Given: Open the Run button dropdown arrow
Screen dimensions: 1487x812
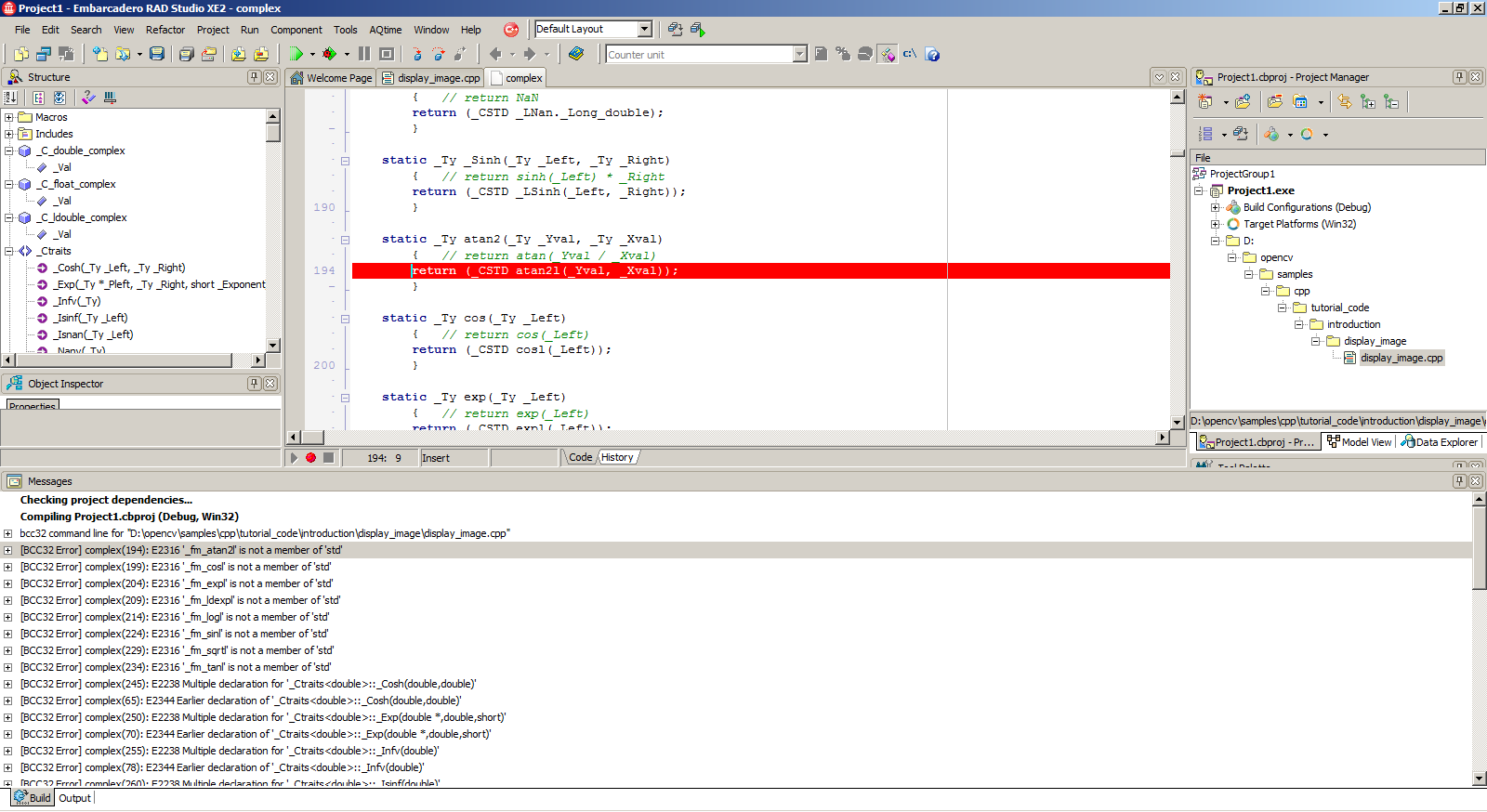Looking at the screenshot, I should click(312, 55).
